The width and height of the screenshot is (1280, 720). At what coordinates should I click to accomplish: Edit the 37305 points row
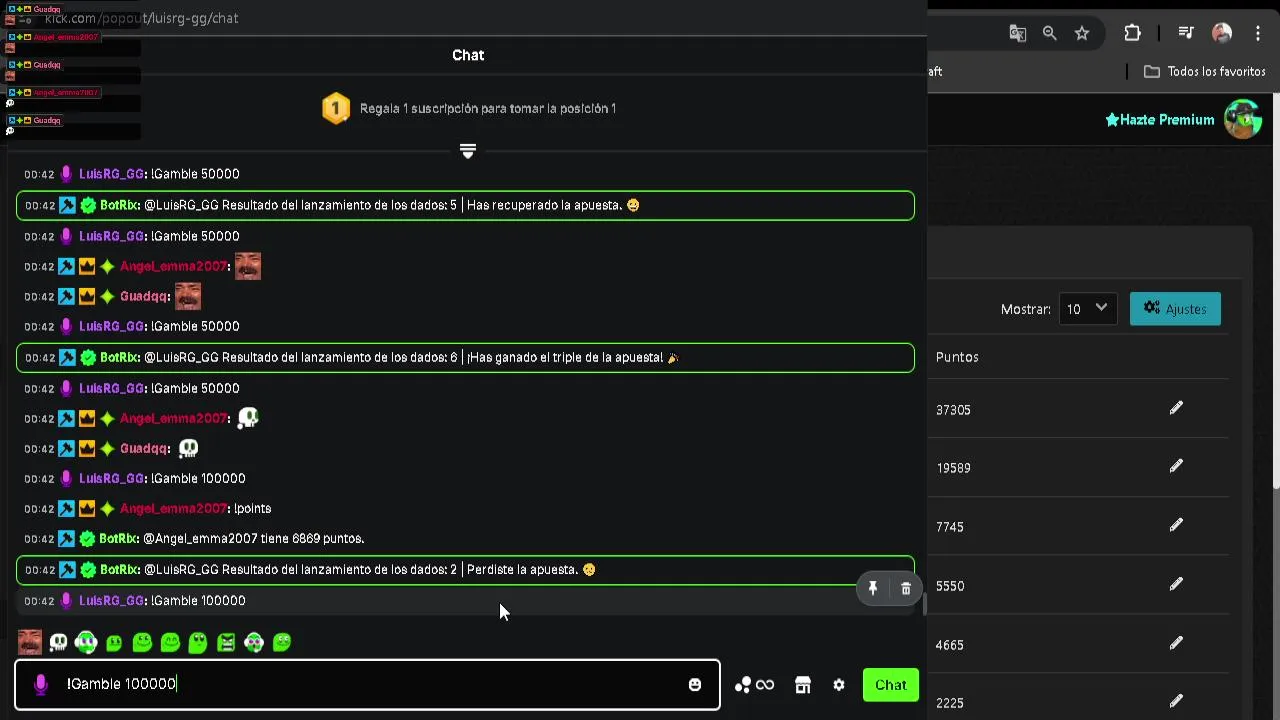pos(1176,408)
